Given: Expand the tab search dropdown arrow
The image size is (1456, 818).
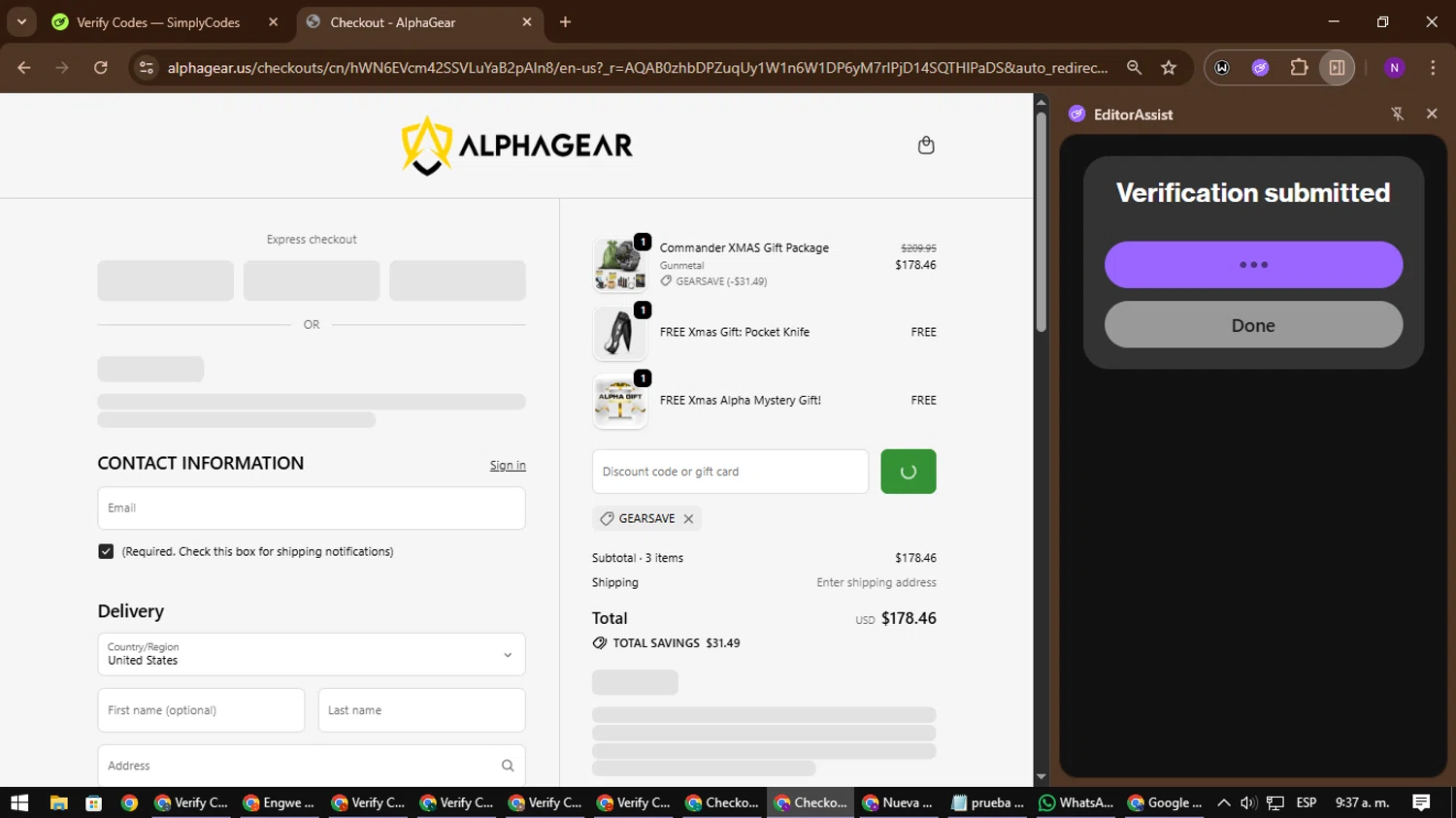Looking at the screenshot, I should [21, 22].
